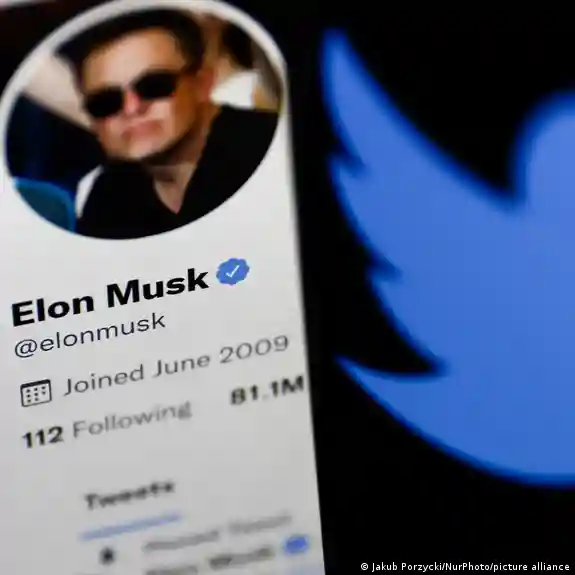This screenshot has height=575, width=575.
Task: Click the number 112 before Following
Action: coord(43,437)
